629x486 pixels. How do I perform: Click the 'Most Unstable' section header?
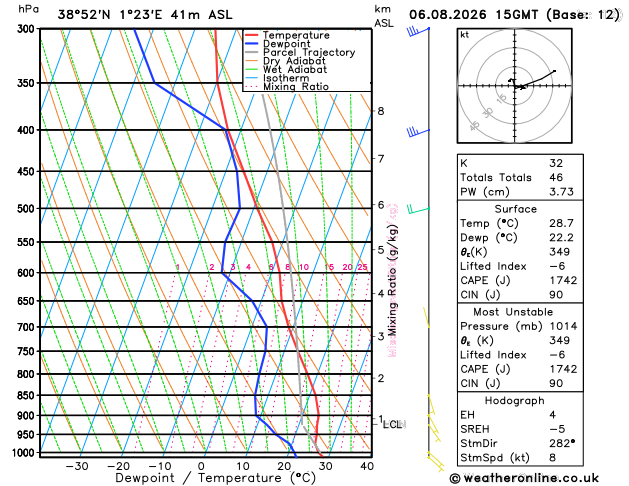point(513,312)
